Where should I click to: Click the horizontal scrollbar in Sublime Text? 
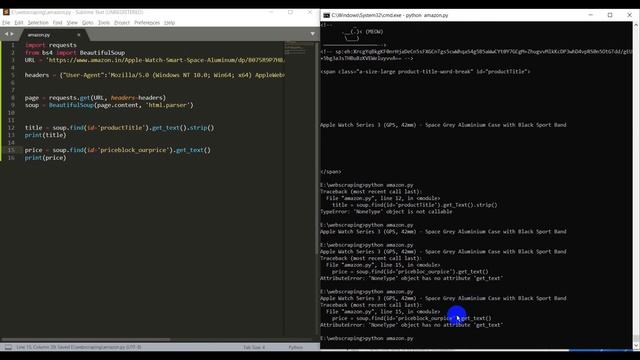(86, 339)
